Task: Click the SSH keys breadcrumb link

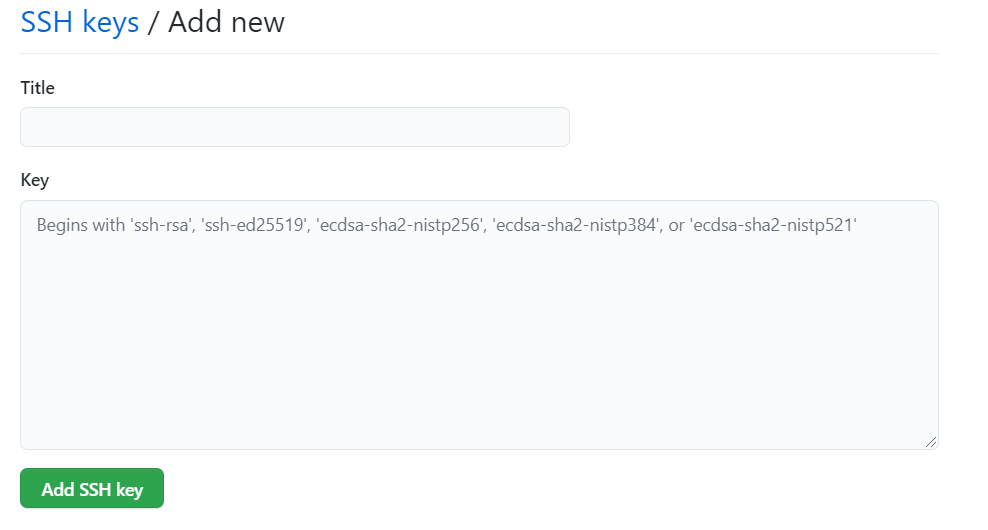Action: pyautogui.click(x=80, y=22)
